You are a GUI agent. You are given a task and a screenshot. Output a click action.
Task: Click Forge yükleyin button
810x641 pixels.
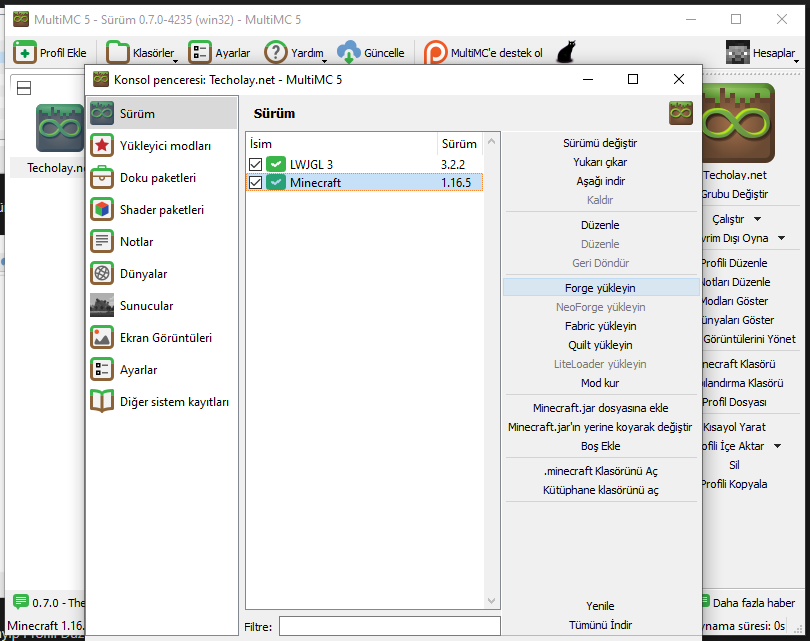point(600,288)
